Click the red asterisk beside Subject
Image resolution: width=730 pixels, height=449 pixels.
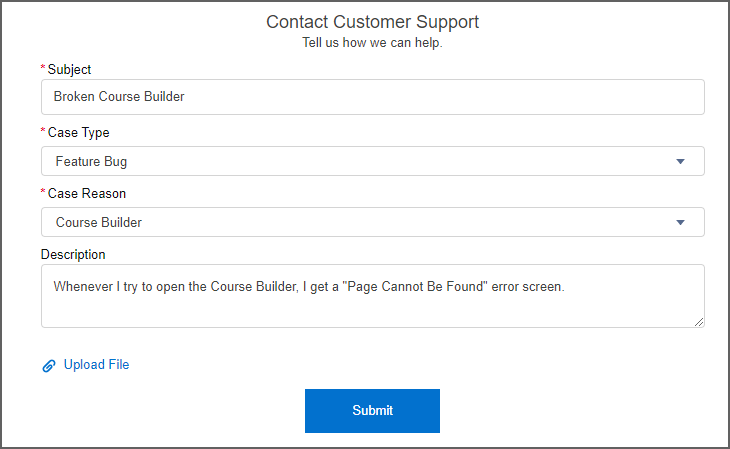pyautogui.click(x=43, y=69)
